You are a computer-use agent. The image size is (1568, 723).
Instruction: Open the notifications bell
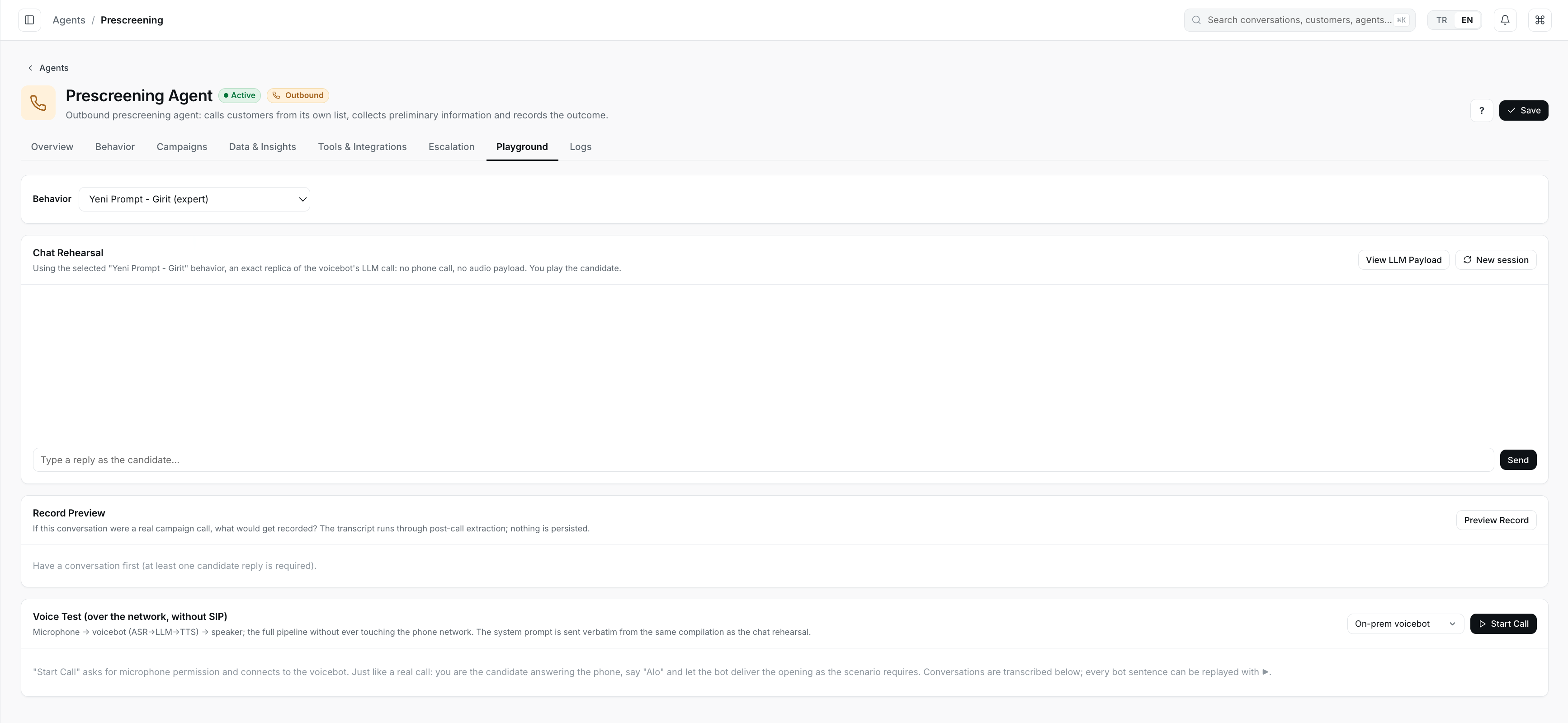pyautogui.click(x=1505, y=20)
